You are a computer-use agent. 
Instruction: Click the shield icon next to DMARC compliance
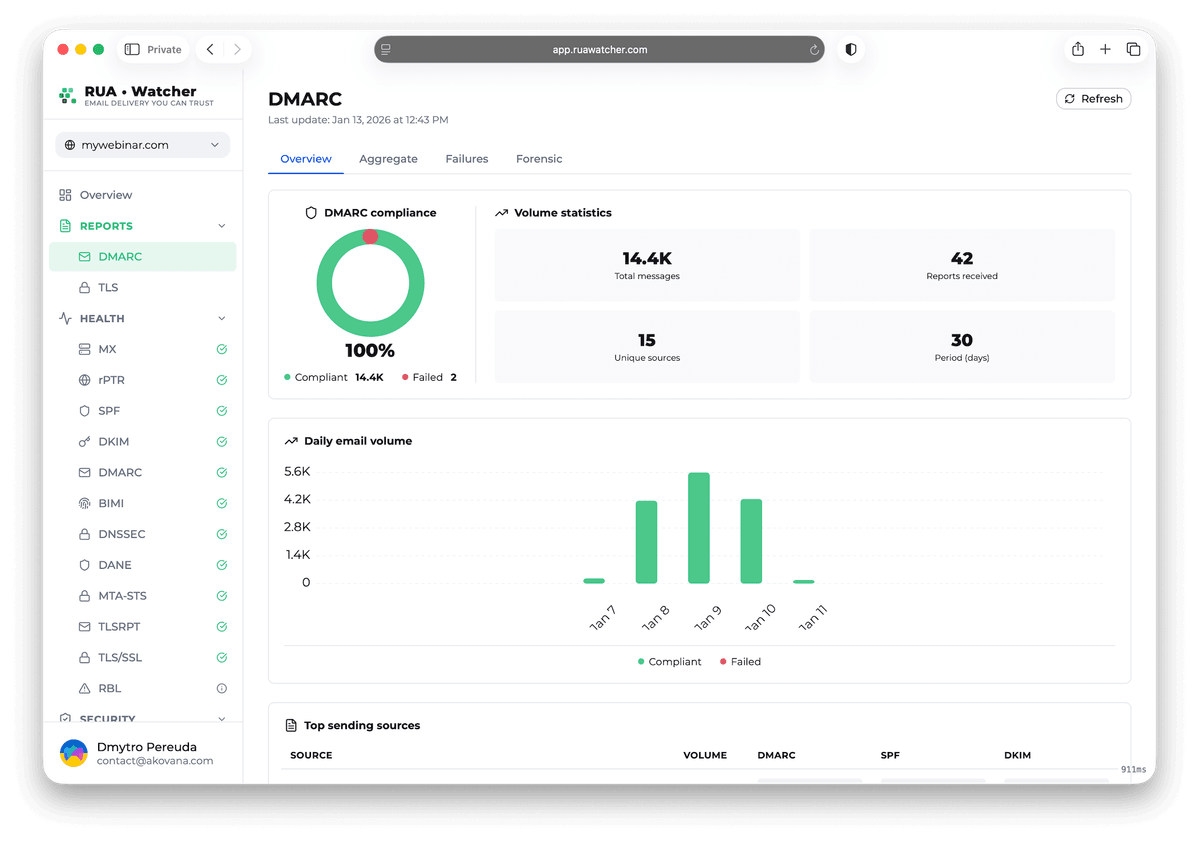point(310,213)
